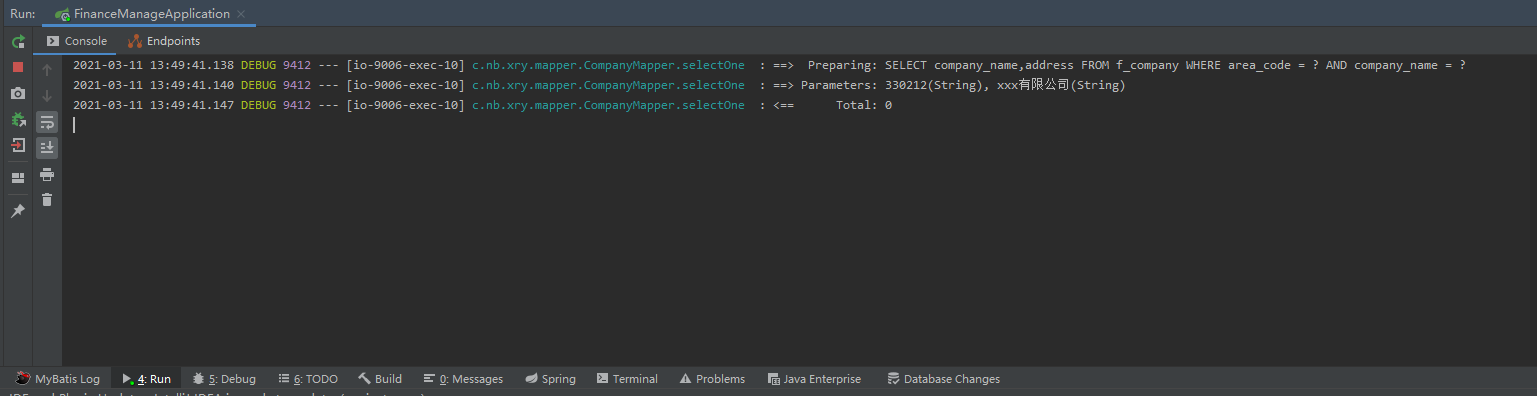This screenshot has width=1537, height=396.
Task: Click the green bug update running application icon
Action: pyautogui.click(x=18, y=119)
